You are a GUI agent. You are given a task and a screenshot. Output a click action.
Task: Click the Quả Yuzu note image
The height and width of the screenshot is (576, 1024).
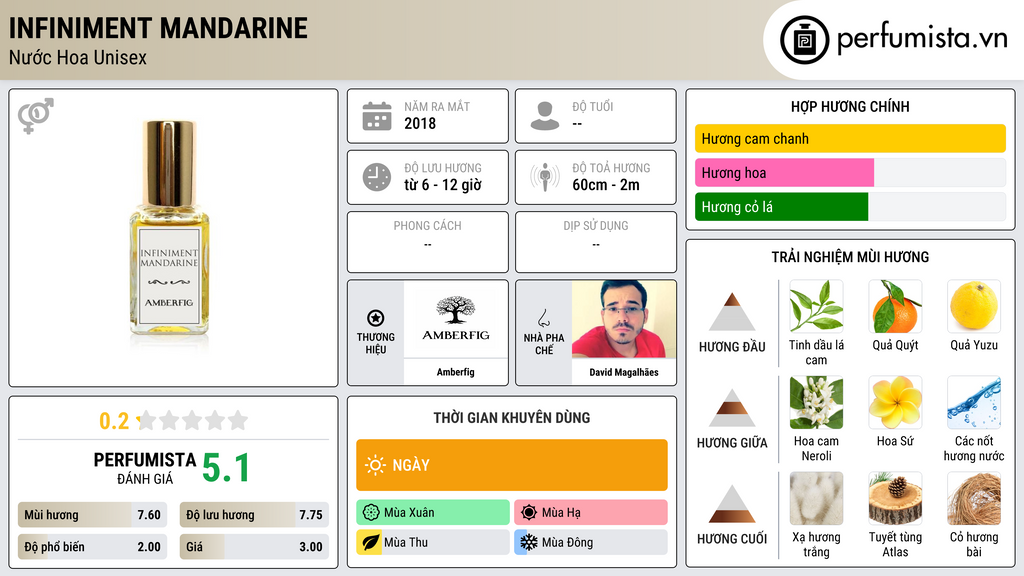coord(974,306)
